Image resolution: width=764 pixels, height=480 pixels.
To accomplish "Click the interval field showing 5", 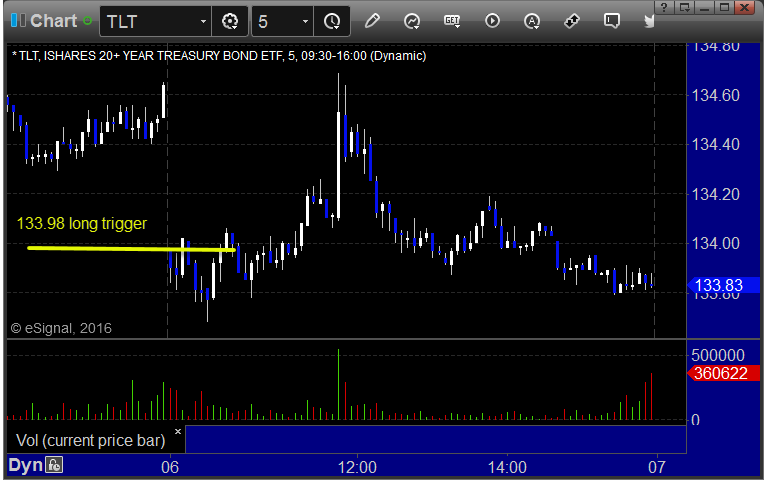I will pyautogui.click(x=283, y=21).
